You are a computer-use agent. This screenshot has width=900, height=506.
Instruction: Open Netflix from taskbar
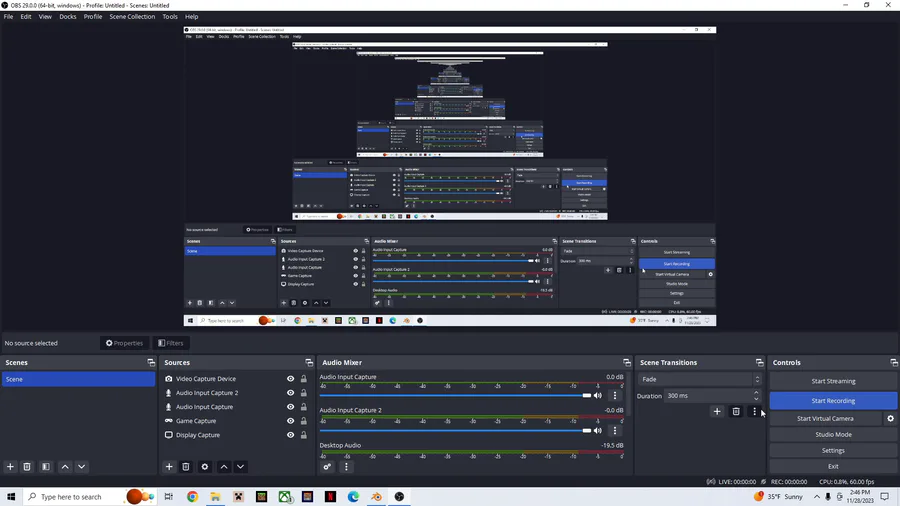tap(331, 497)
